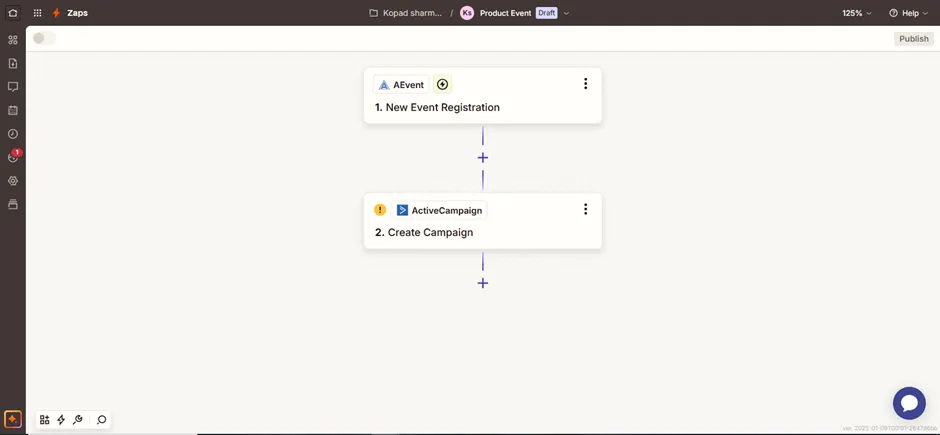Add a step between trigger and action

pyautogui.click(x=483, y=158)
